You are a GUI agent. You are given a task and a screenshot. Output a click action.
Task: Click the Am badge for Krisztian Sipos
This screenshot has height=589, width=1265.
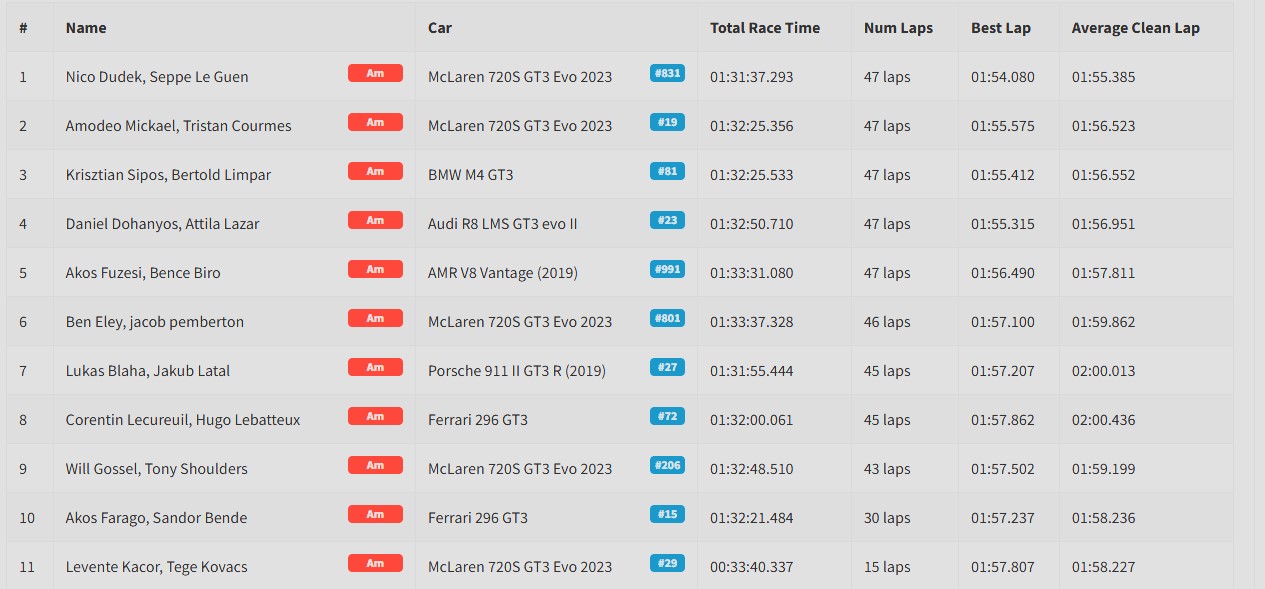(375, 171)
